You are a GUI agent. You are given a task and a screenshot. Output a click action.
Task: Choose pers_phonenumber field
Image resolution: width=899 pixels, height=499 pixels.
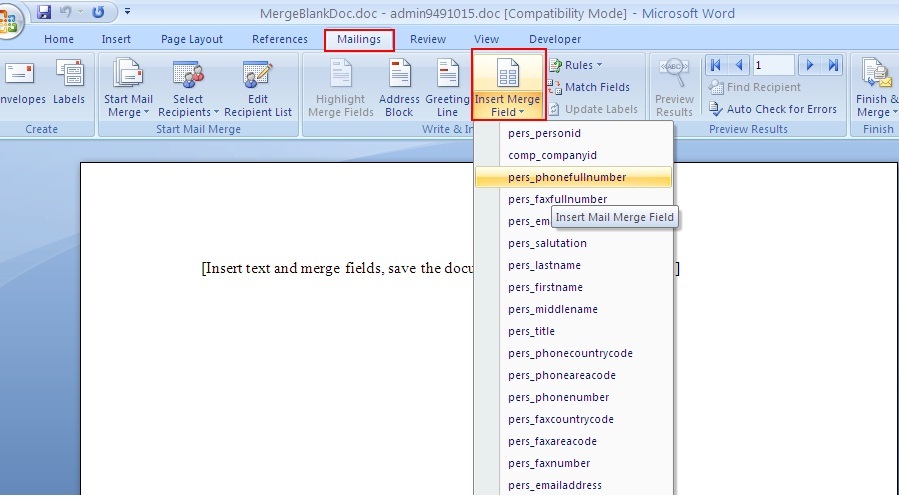(x=573, y=397)
